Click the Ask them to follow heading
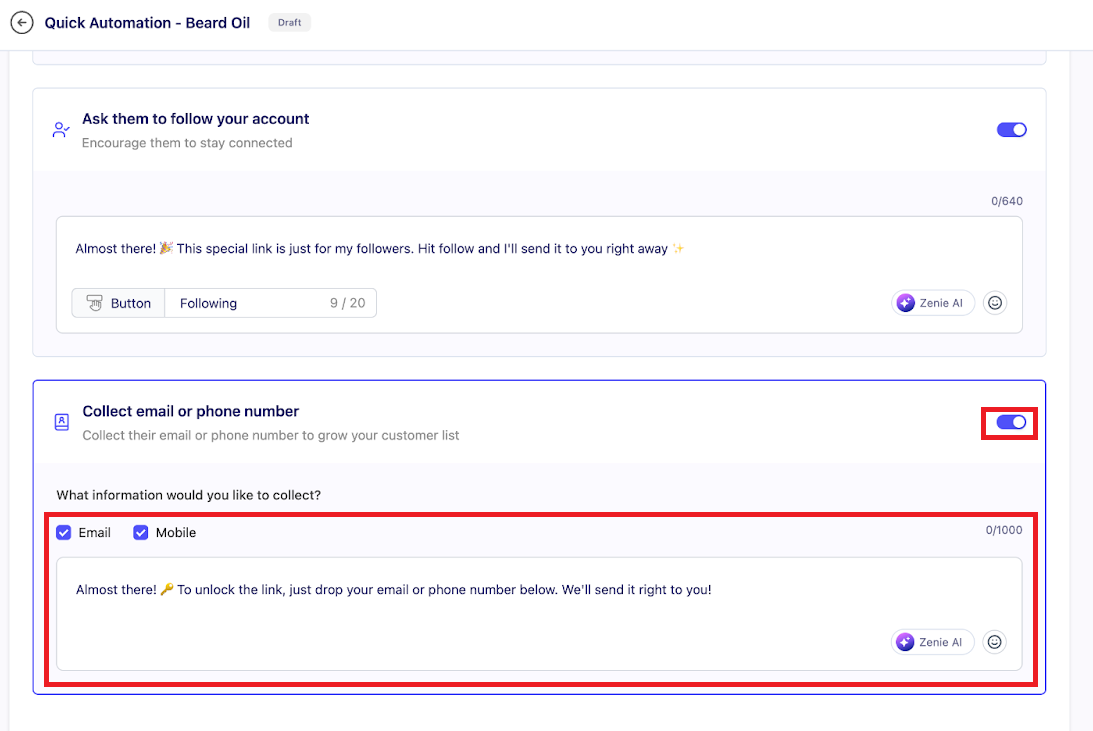 195,119
